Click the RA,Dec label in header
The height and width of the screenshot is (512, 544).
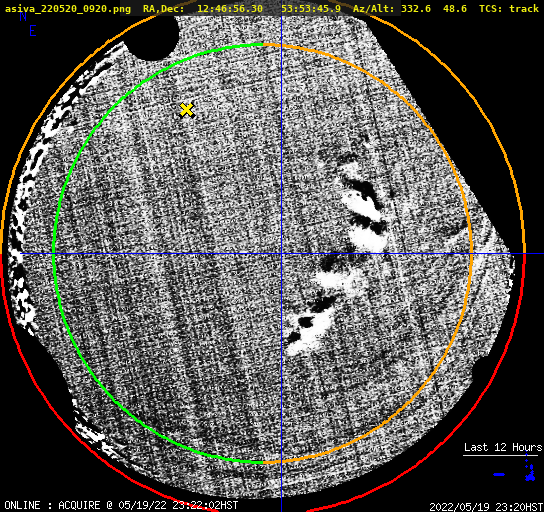(163, 9)
